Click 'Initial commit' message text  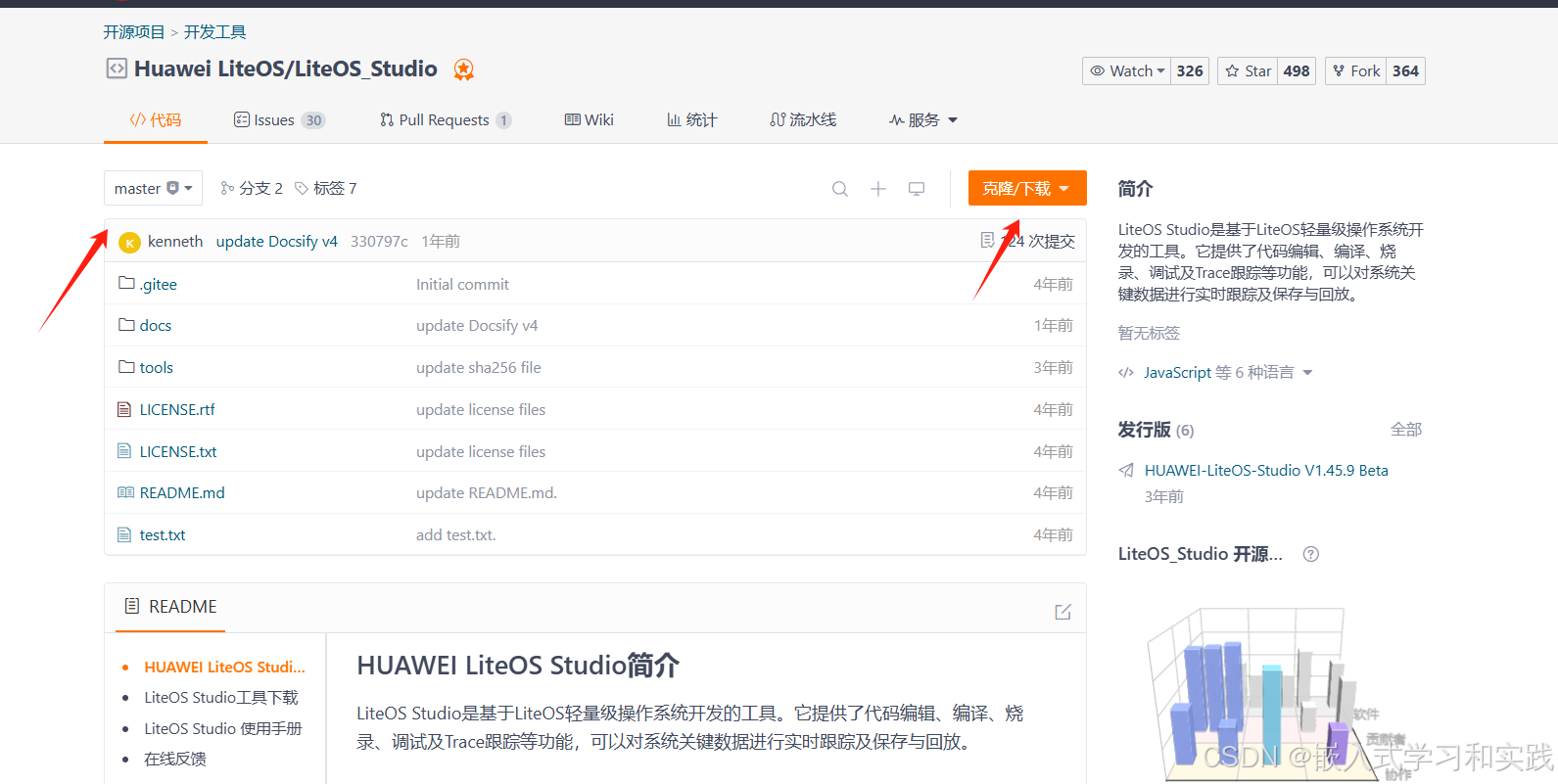coord(462,285)
